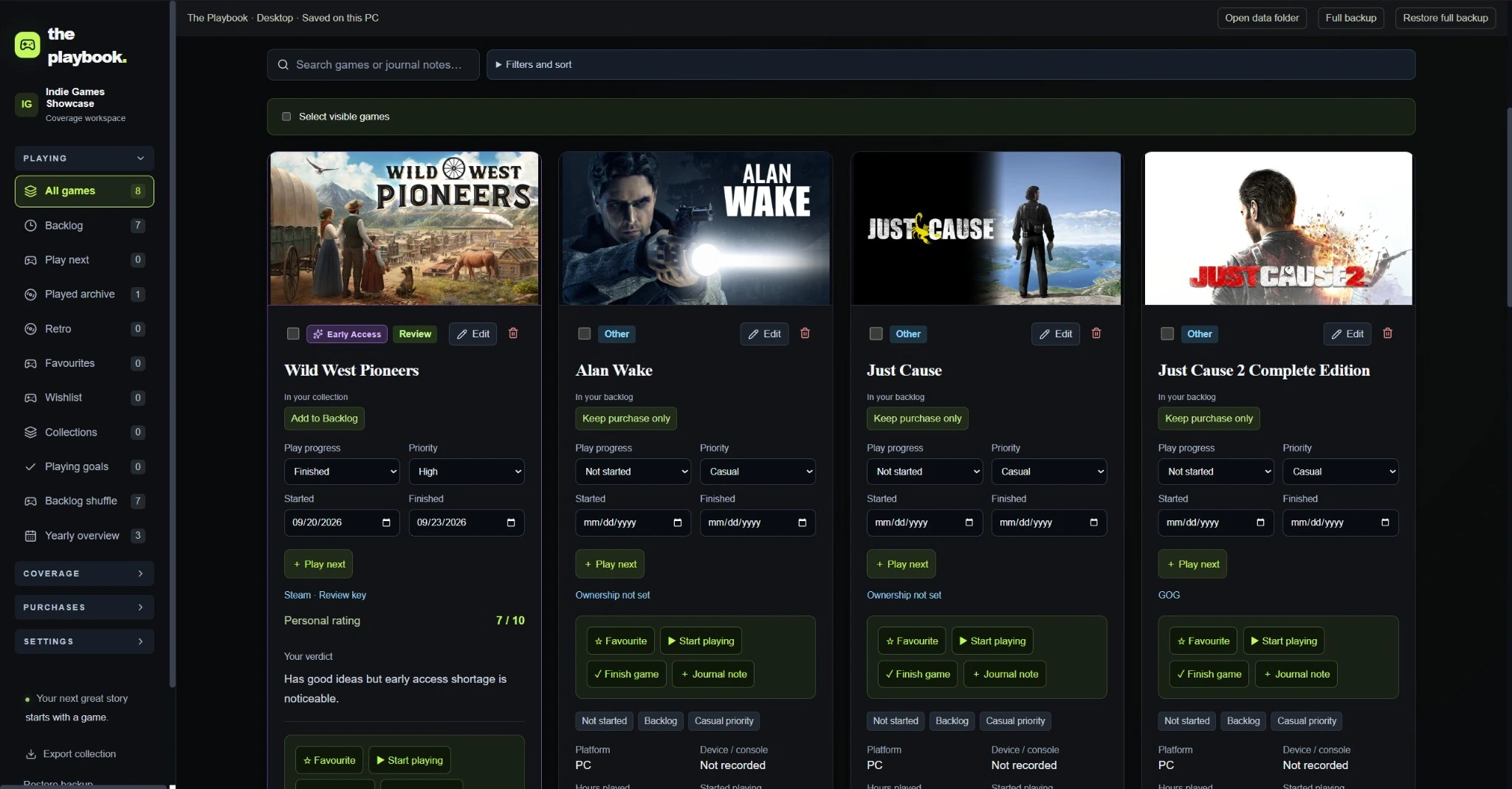Click Restore full backup button
Viewport: 1512px width, 789px height.
click(1445, 18)
